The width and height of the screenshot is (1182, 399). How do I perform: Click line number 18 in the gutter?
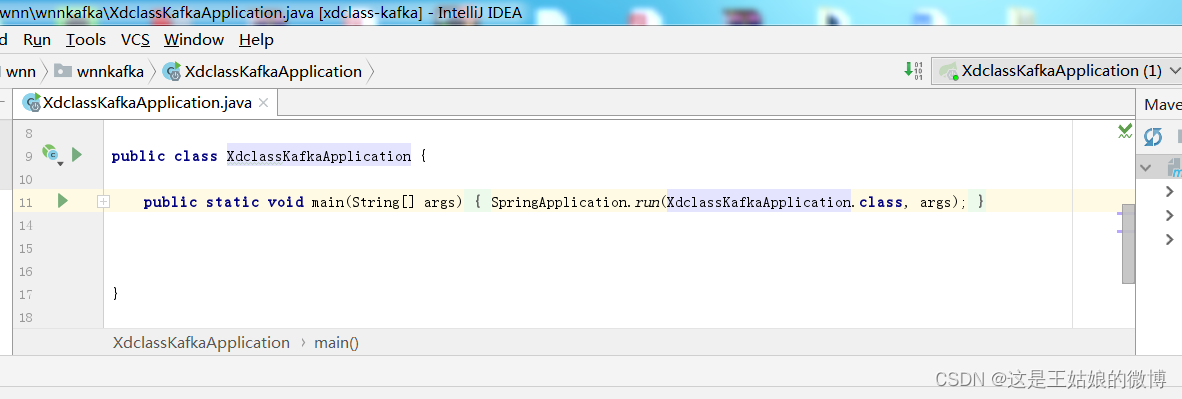point(26,318)
